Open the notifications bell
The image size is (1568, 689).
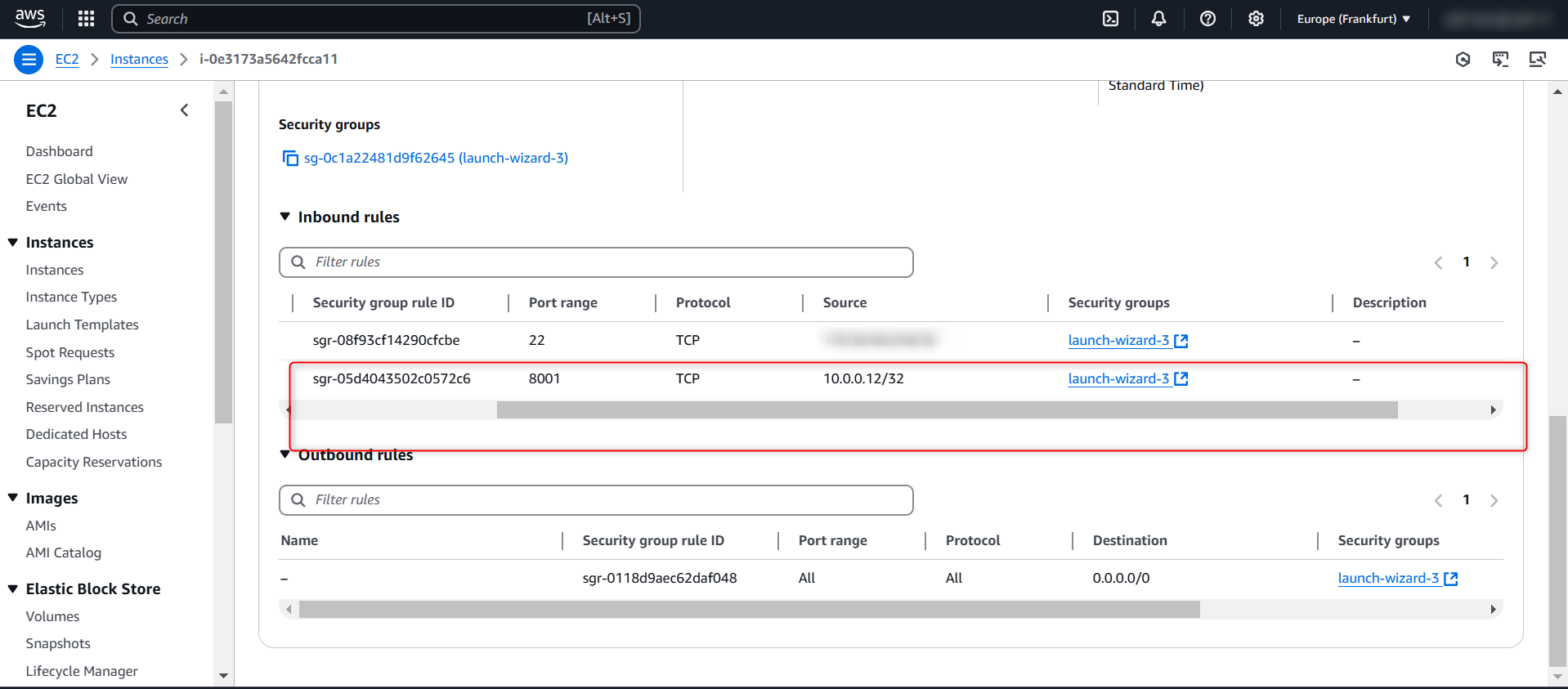pos(1158,19)
